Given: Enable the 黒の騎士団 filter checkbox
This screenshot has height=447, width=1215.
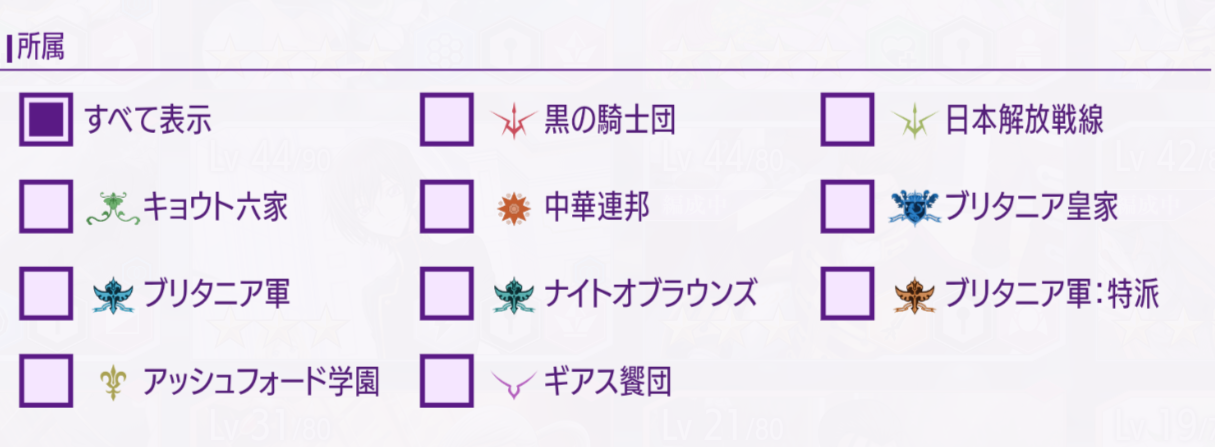Looking at the screenshot, I should (446, 120).
